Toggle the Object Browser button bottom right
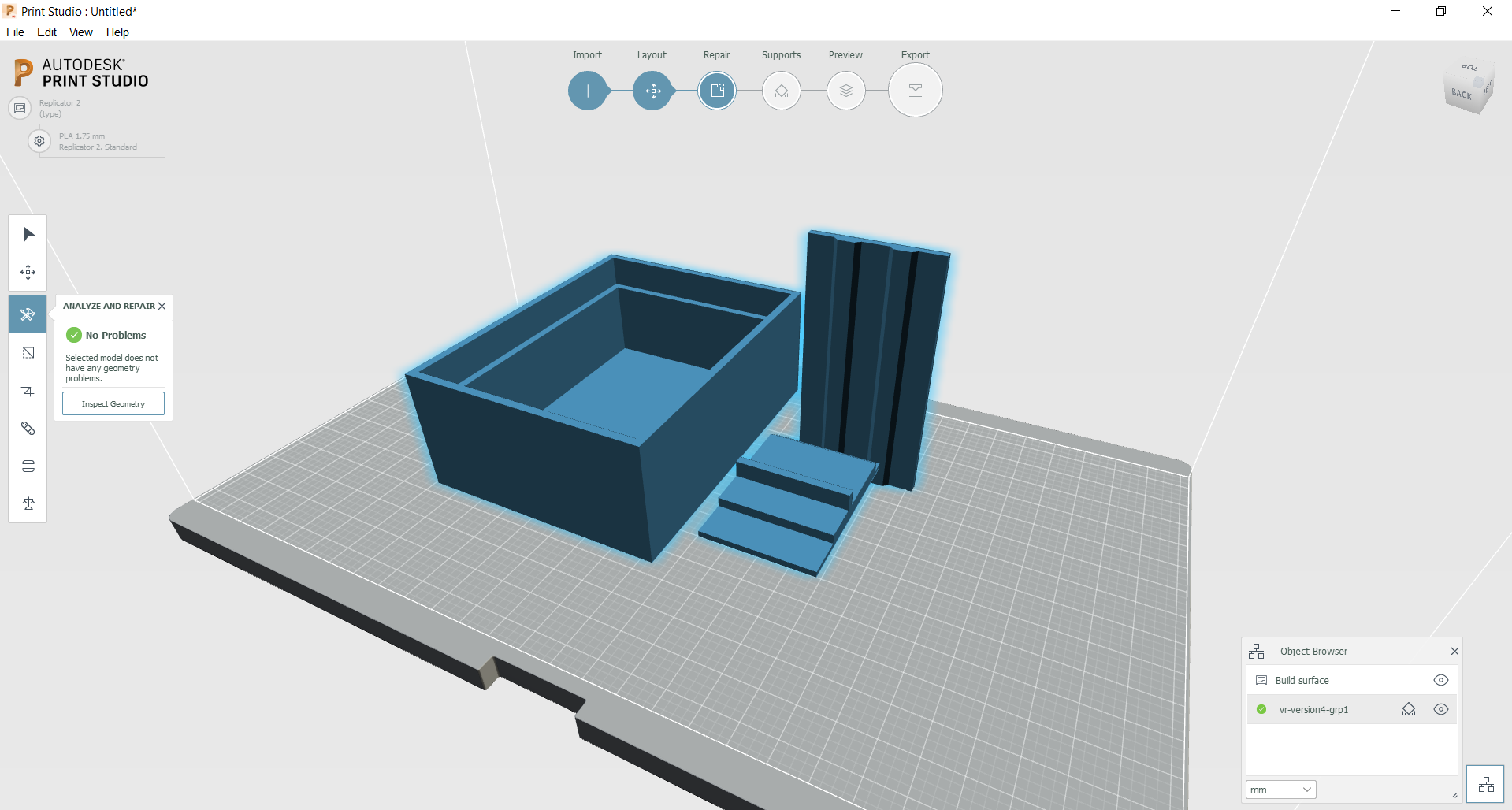 click(1486, 783)
